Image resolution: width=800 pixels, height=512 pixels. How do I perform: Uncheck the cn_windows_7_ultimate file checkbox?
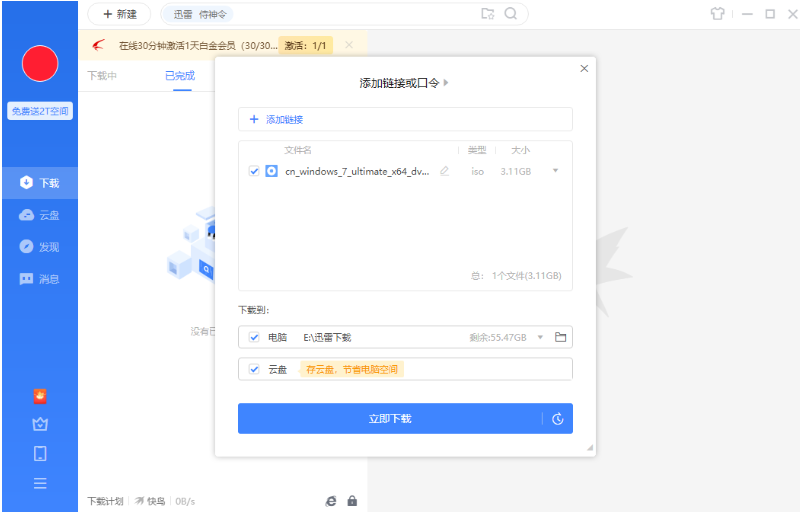(x=254, y=171)
